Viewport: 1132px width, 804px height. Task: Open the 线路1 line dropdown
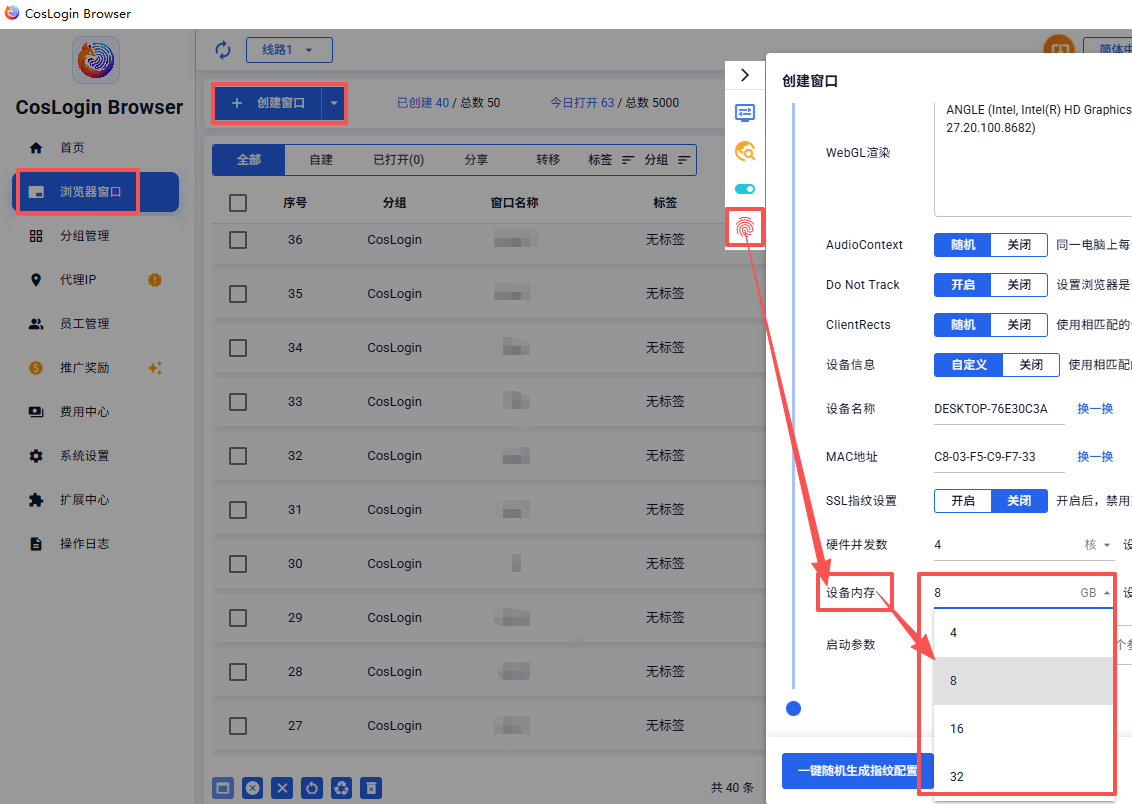click(289, 50)
